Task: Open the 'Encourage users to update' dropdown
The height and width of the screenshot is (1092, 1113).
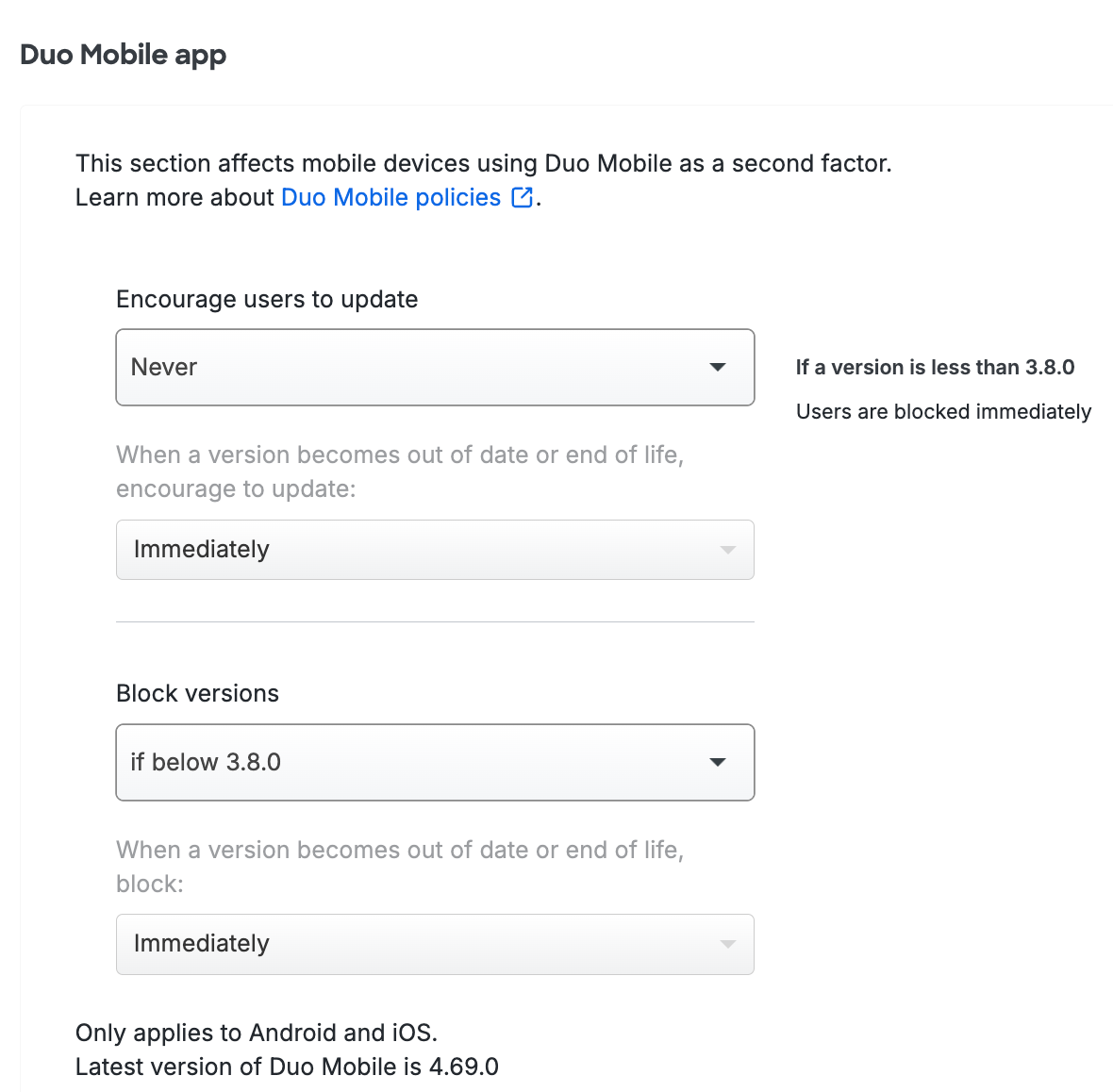Action: coord(434,367)
